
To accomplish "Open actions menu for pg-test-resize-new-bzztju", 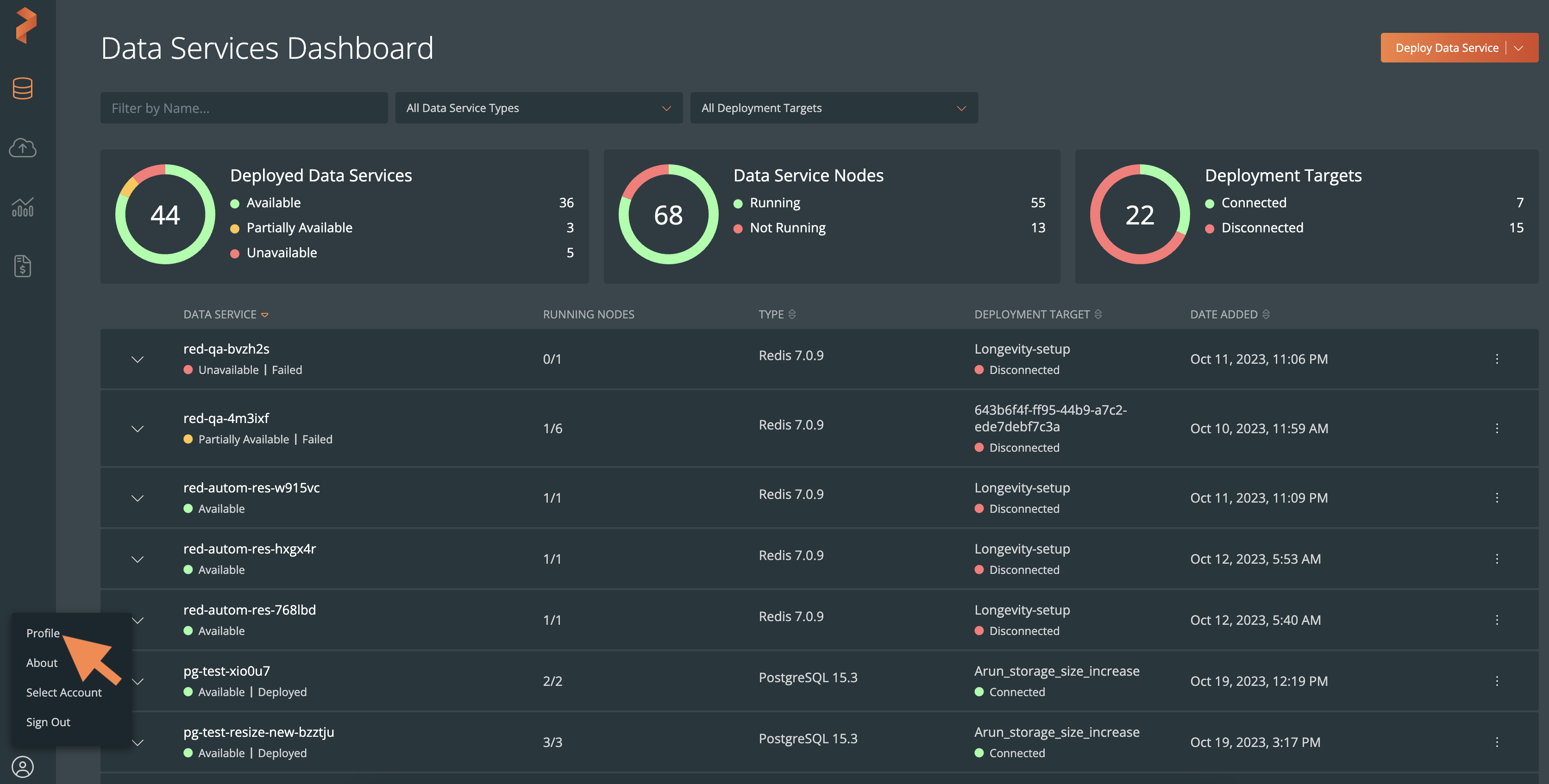I will coord(1496,742).
